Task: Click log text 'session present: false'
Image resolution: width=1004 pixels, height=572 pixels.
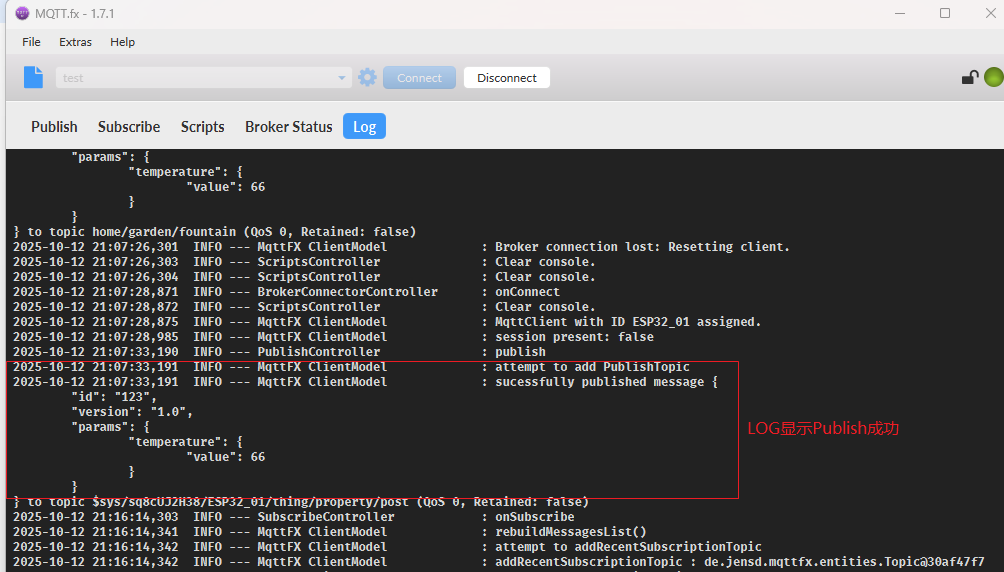Action: coord(574,336)
